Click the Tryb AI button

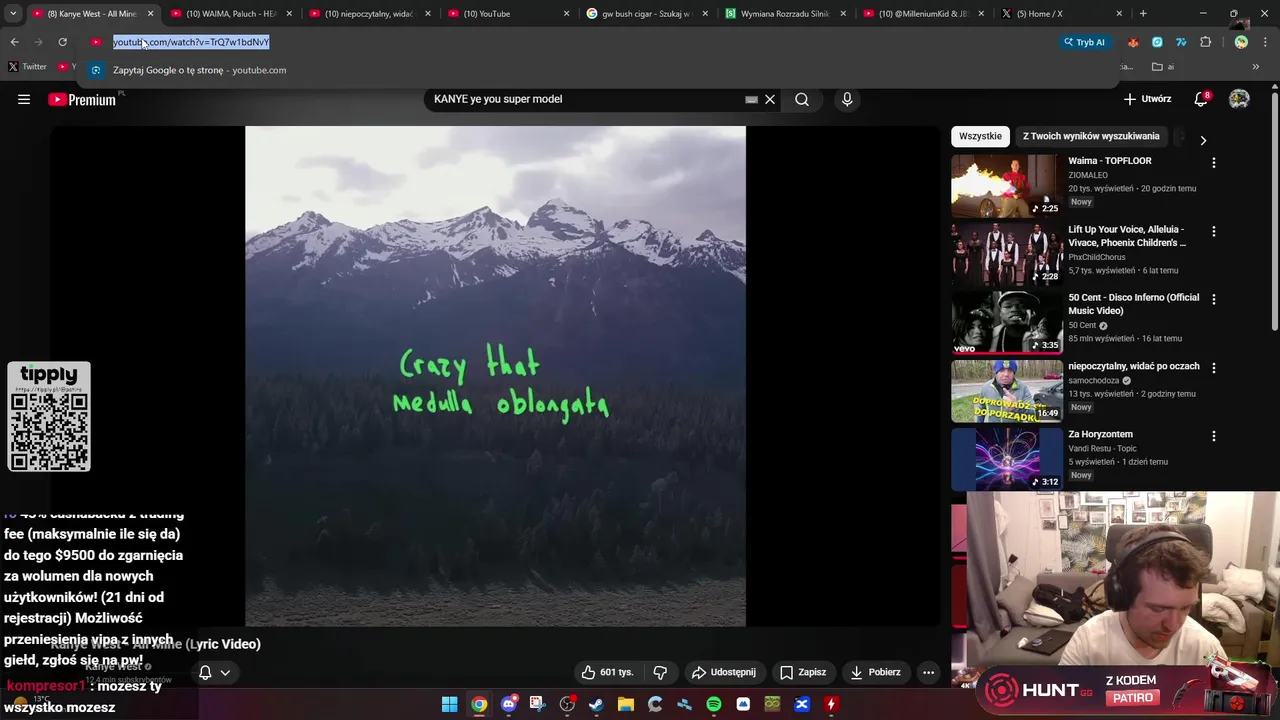click(x=1084, y=42)
